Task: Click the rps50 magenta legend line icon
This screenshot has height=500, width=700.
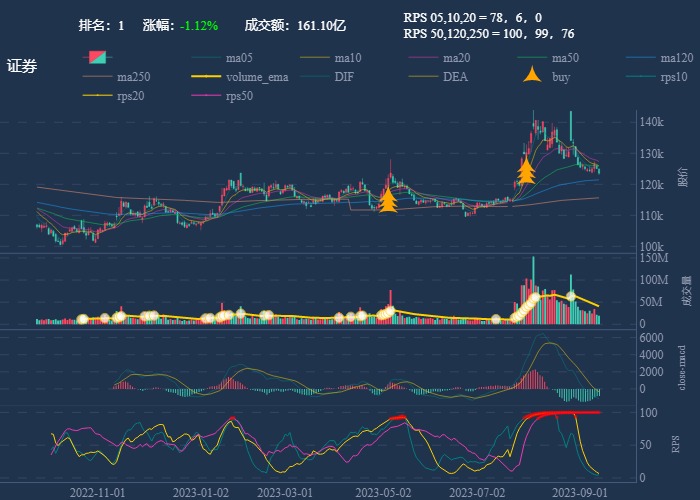Action: 205,96
